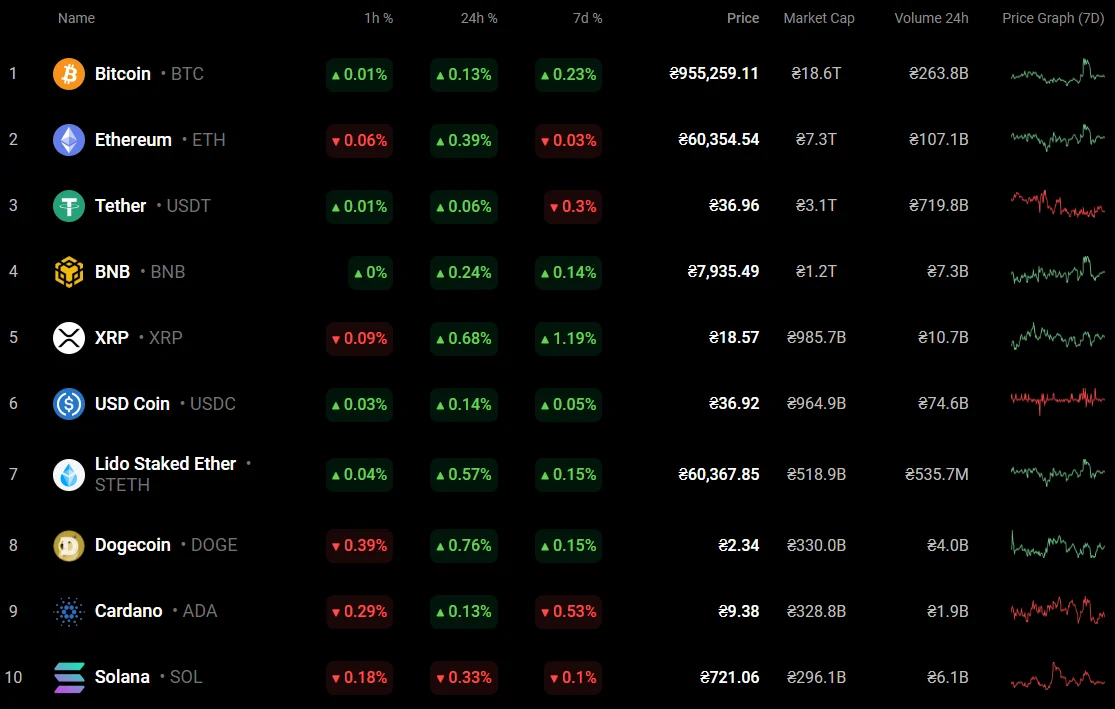Click the USD Coin logo icon
Image resolution: width=1115 pixels, height=709 pixels.
point(69,404)
